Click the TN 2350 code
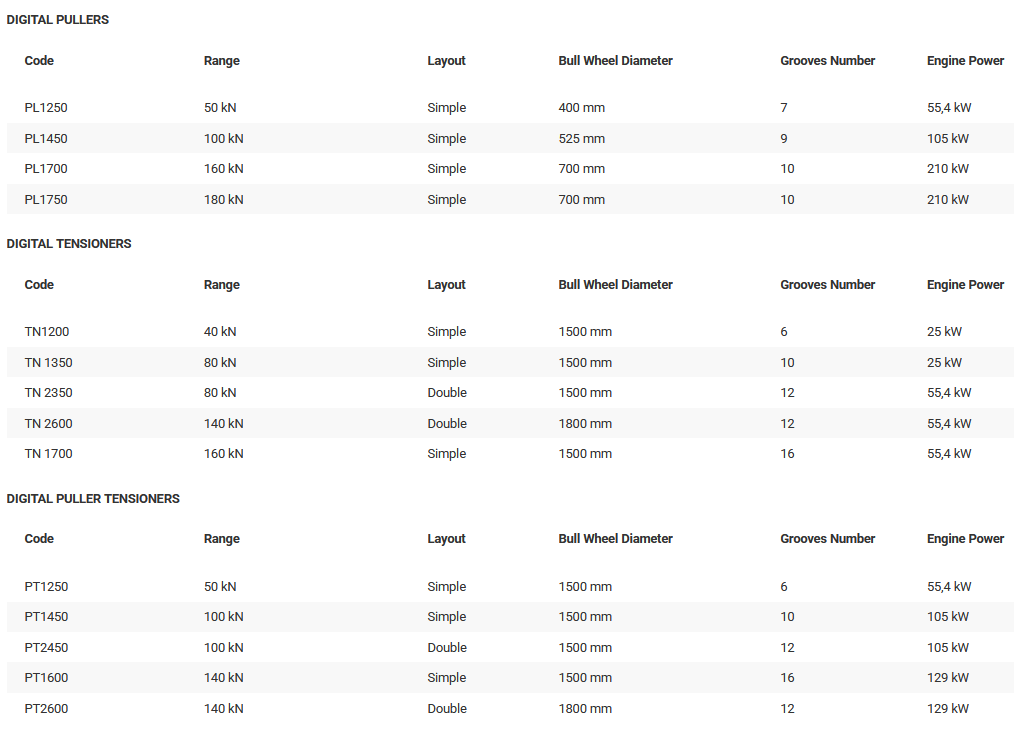Image resolution: width=1014 pixels, height=734 pixels. (x=49, y=393)
